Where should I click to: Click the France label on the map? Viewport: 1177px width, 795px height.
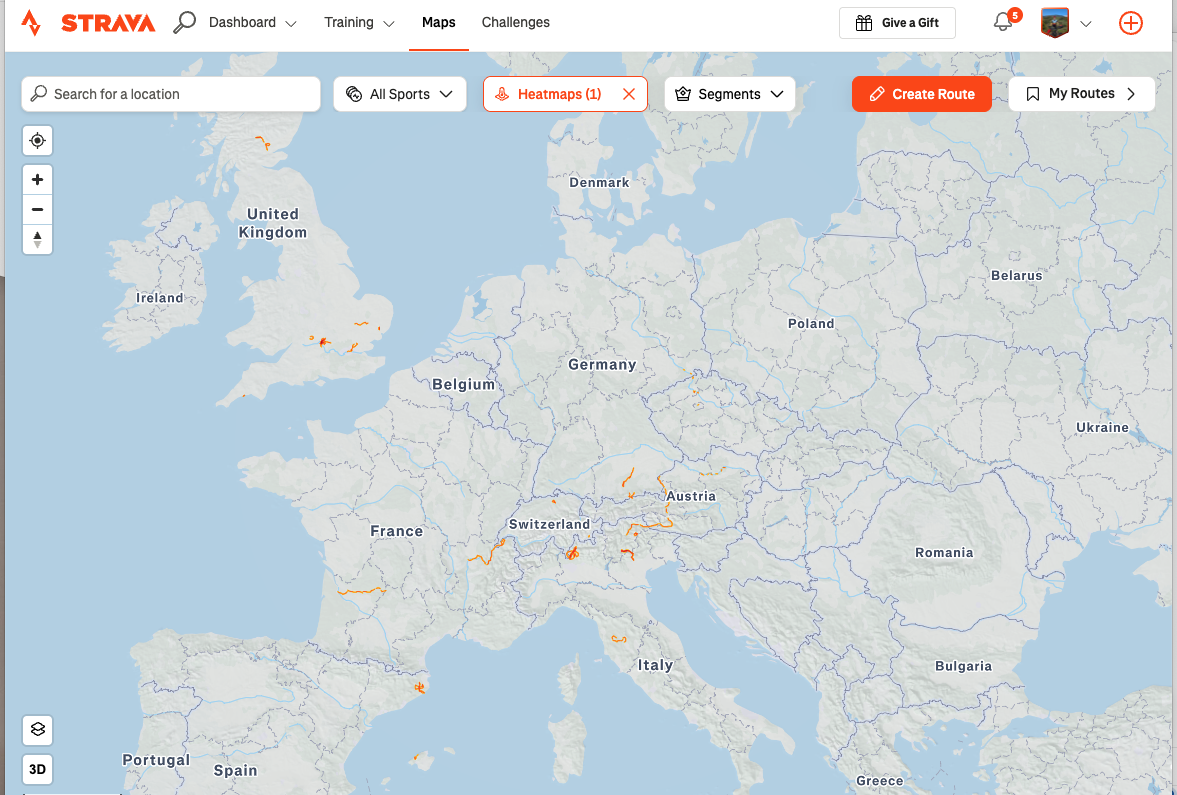click(x=396, y=532)
